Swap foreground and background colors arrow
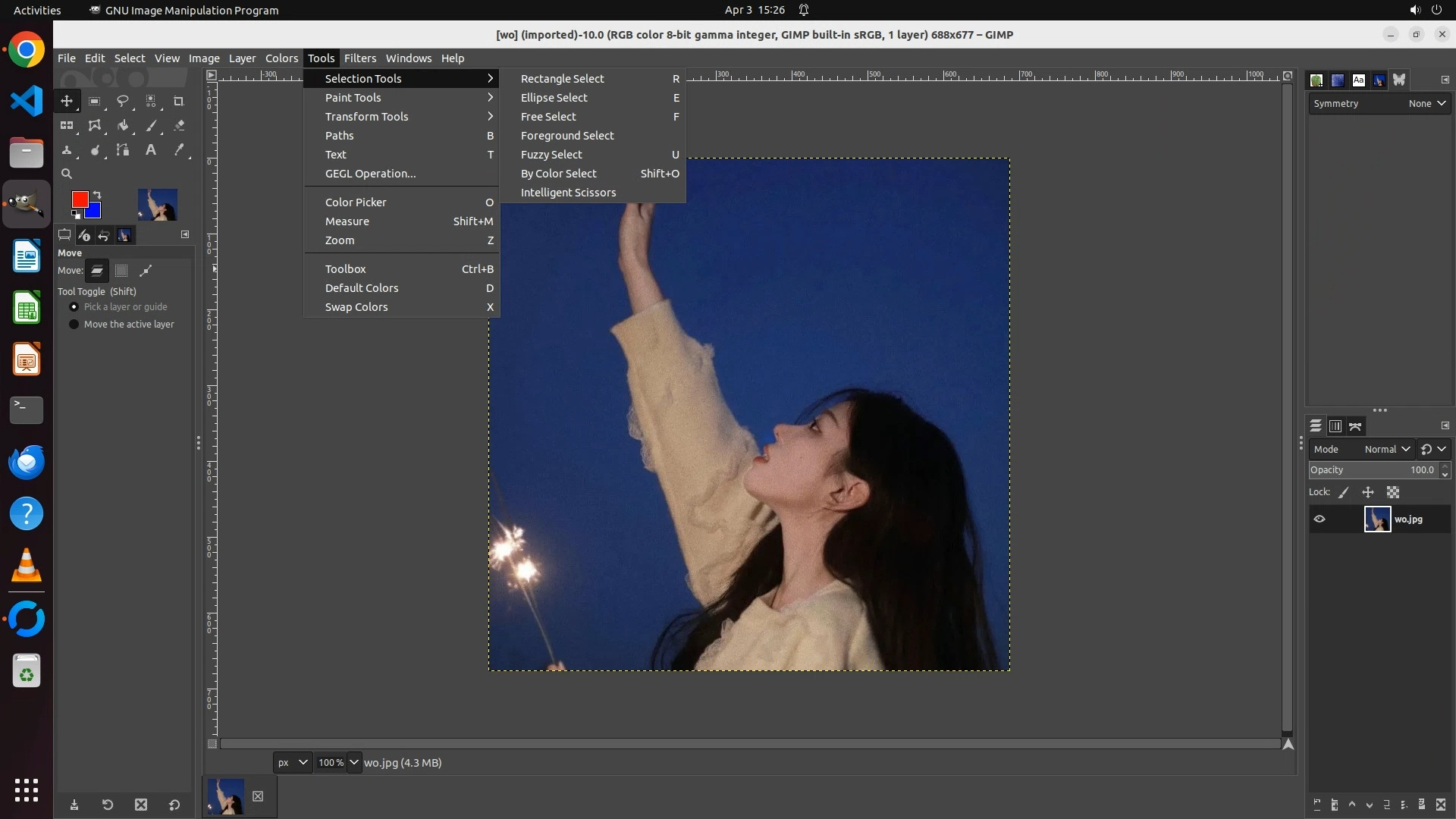1456x819 pixels. (x=97, y=196)
